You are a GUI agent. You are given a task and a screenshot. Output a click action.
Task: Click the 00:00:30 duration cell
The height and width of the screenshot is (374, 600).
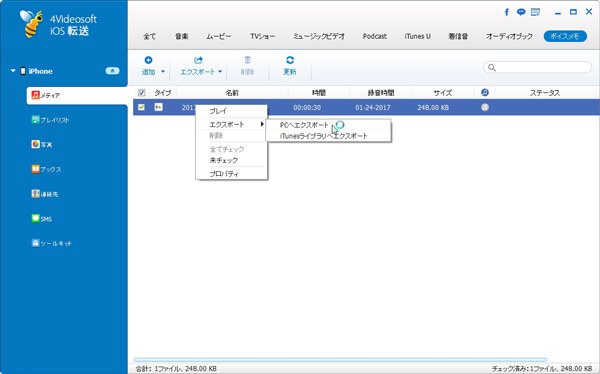[307, 108]
